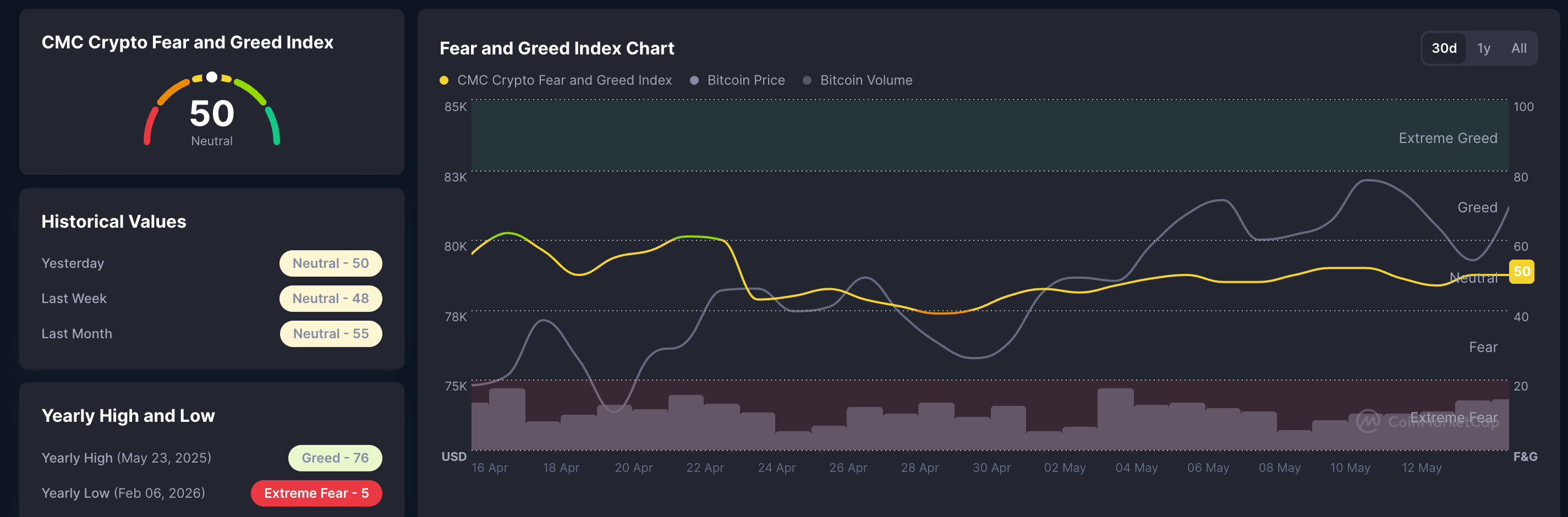Click the Yesterday Neutral - 50 badge
The width and height of the screenshot is (1568, 517).
coord(331,263)
